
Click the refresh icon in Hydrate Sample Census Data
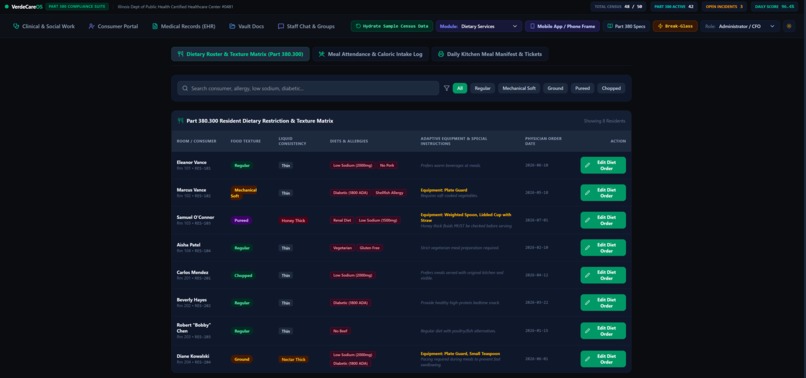pos(358,26)
